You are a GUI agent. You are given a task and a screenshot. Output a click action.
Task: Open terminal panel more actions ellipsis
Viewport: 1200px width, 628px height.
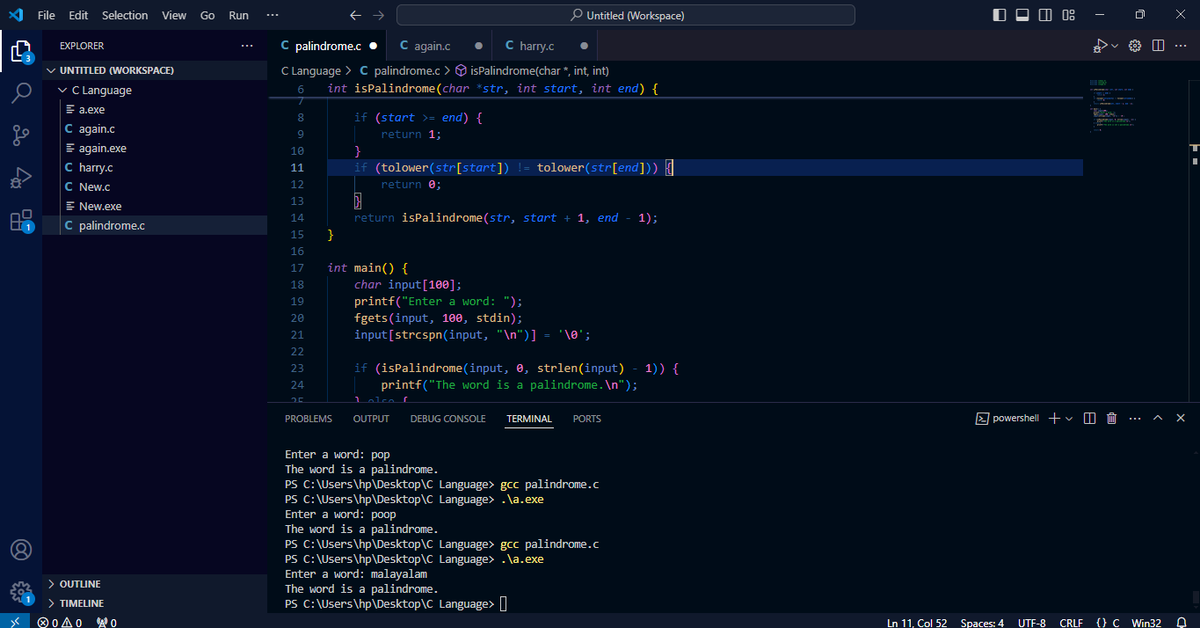coord(1134,418)
